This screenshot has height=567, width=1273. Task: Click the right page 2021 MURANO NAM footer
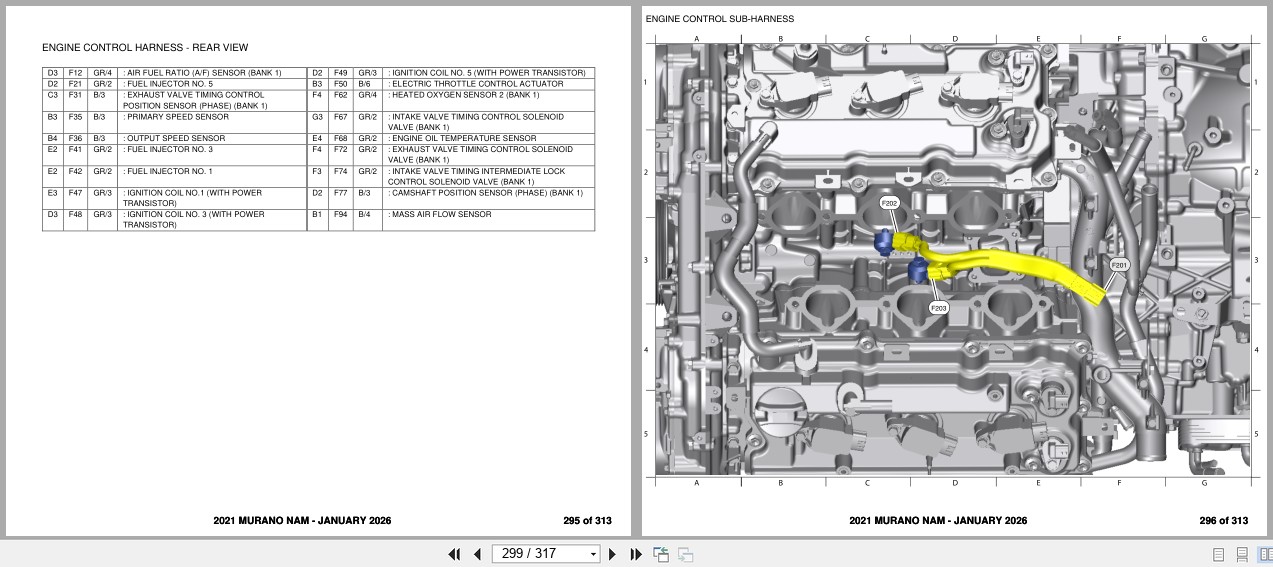938,520
